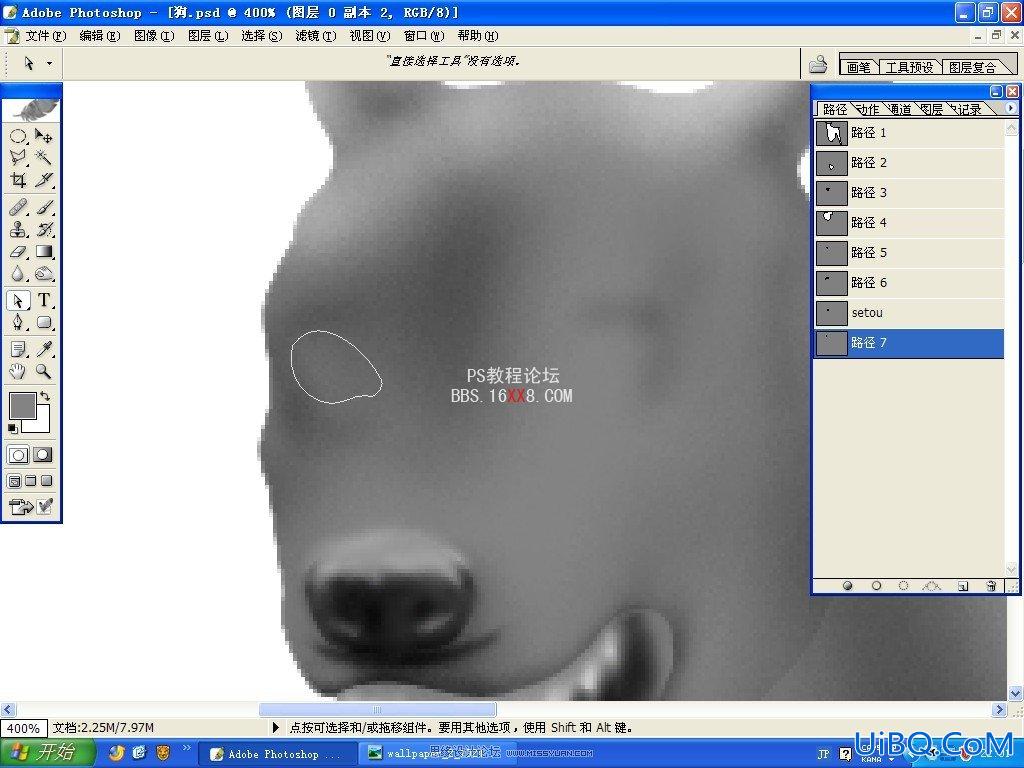1024x768 pixels.
Task: Open the 视图 (View) menu
Action: click(370, 36)
